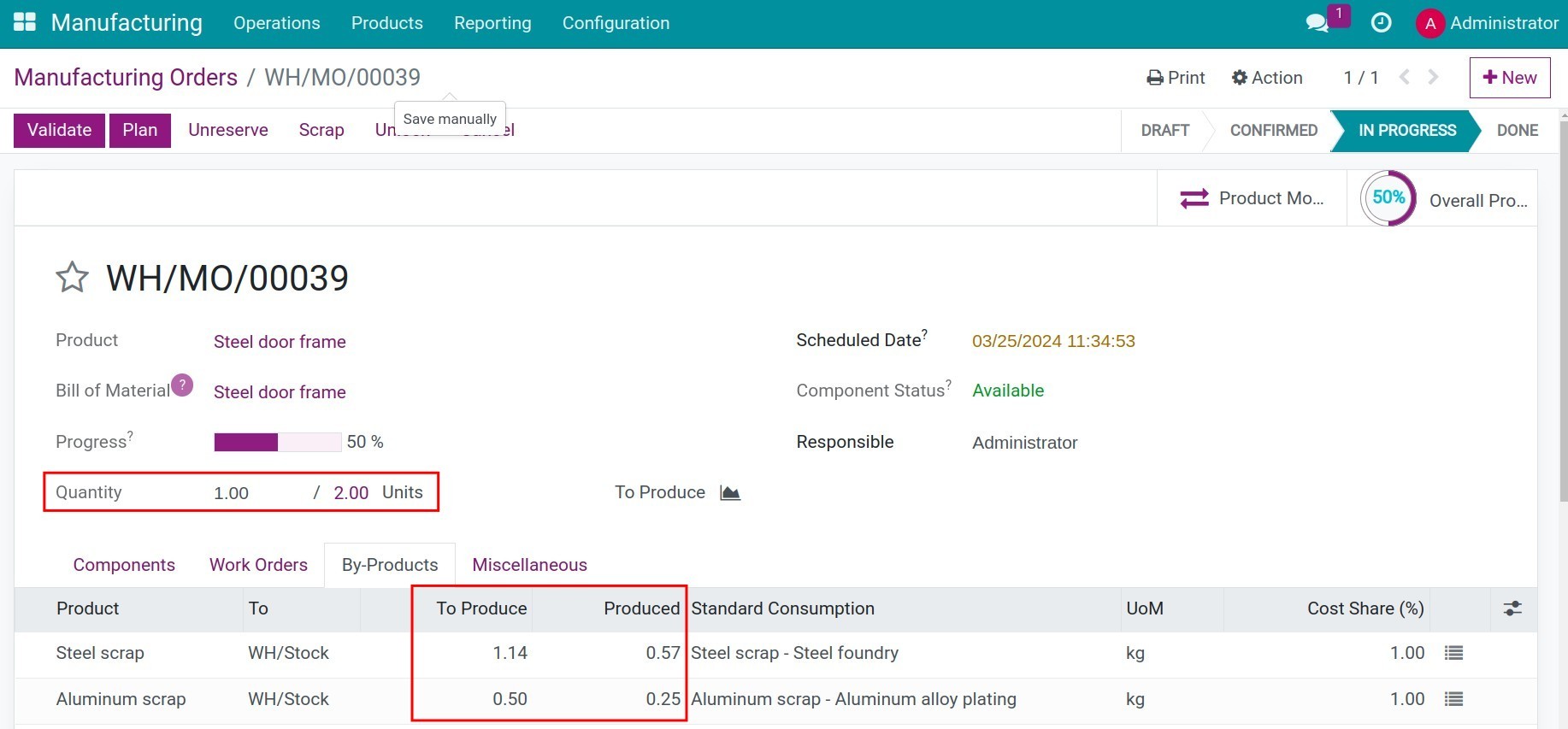Click the Validate button
This screenshot has height=729, width=1568.
click(x=59, y=130)
